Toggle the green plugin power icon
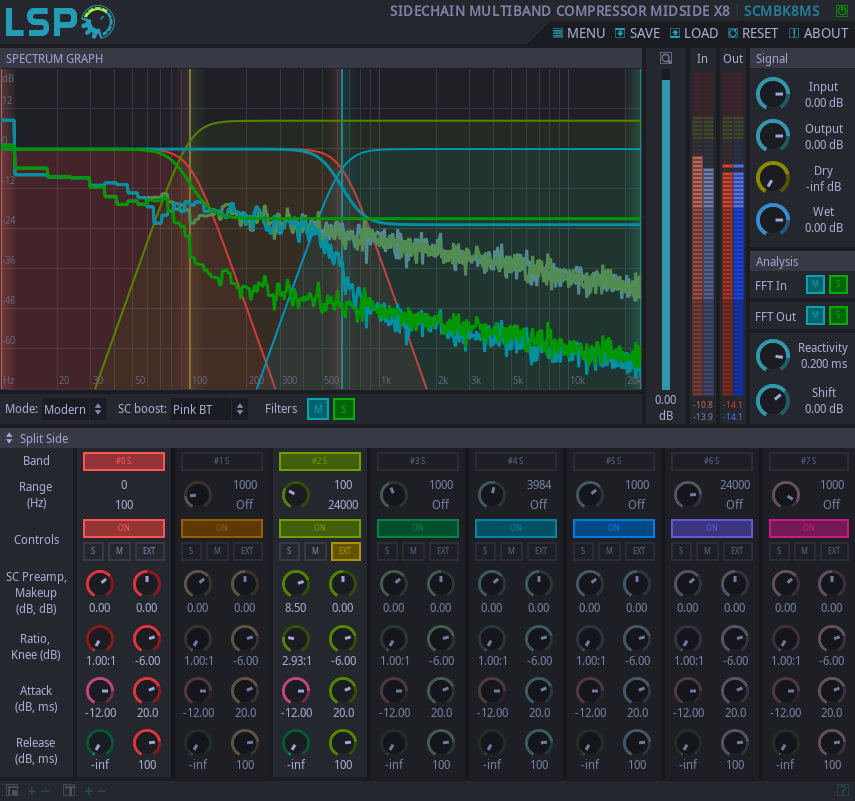855x801 pixels. [841, 10]
